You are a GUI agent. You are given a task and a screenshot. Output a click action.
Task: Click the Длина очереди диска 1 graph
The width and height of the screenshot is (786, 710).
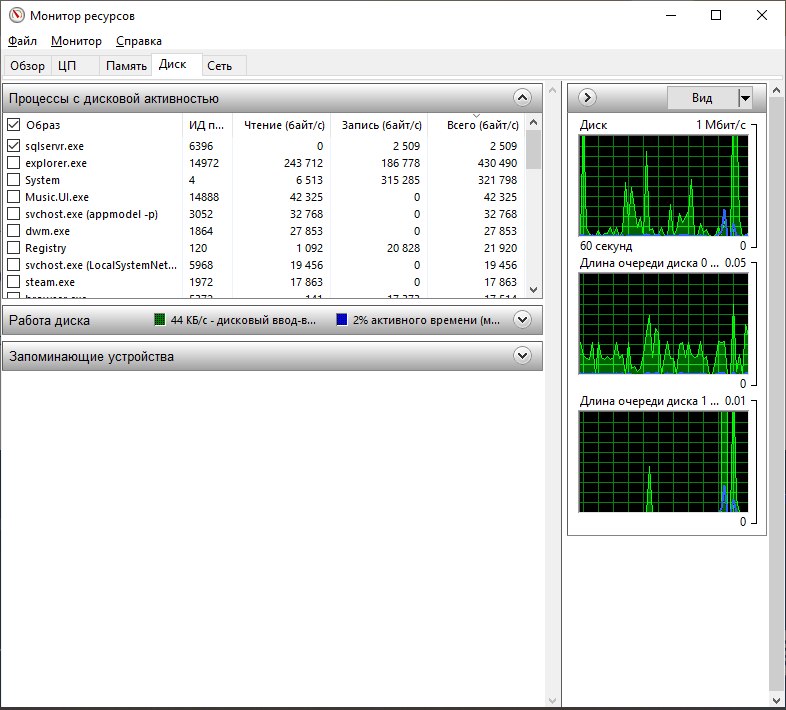tap(663, 461)
